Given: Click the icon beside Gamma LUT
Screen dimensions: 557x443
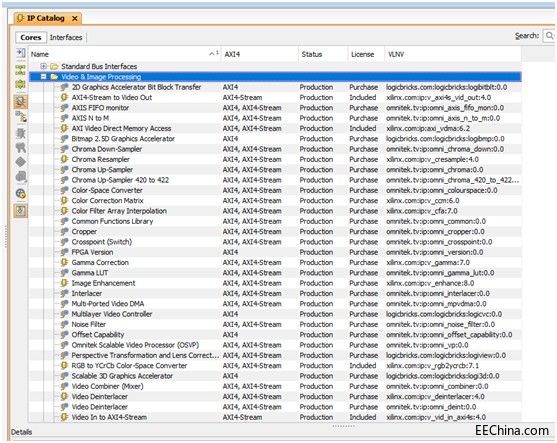Looking at the screenshot, I should pyautogui.click(x=64, y=272).
